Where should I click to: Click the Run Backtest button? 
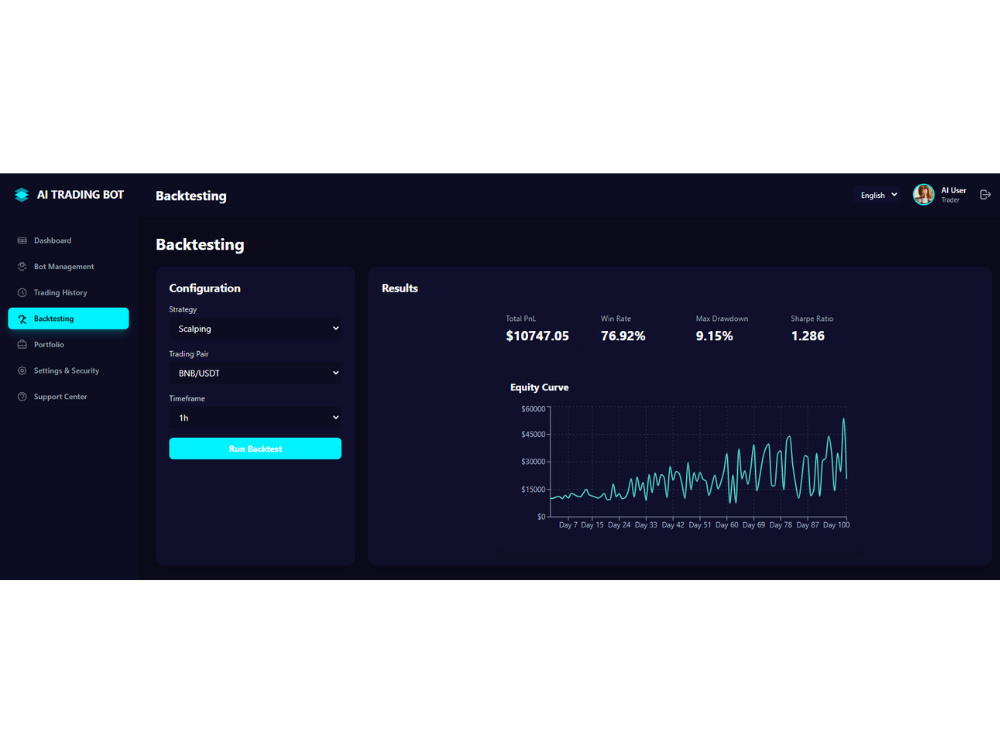click(x=255, y=448)
